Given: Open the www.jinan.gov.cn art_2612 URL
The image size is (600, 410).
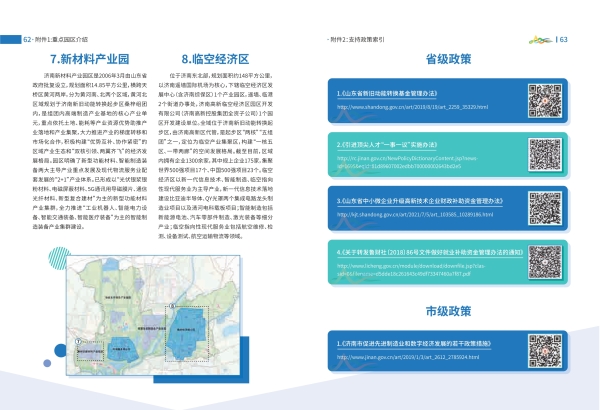Looking at the screenshot, I should 410,356.
